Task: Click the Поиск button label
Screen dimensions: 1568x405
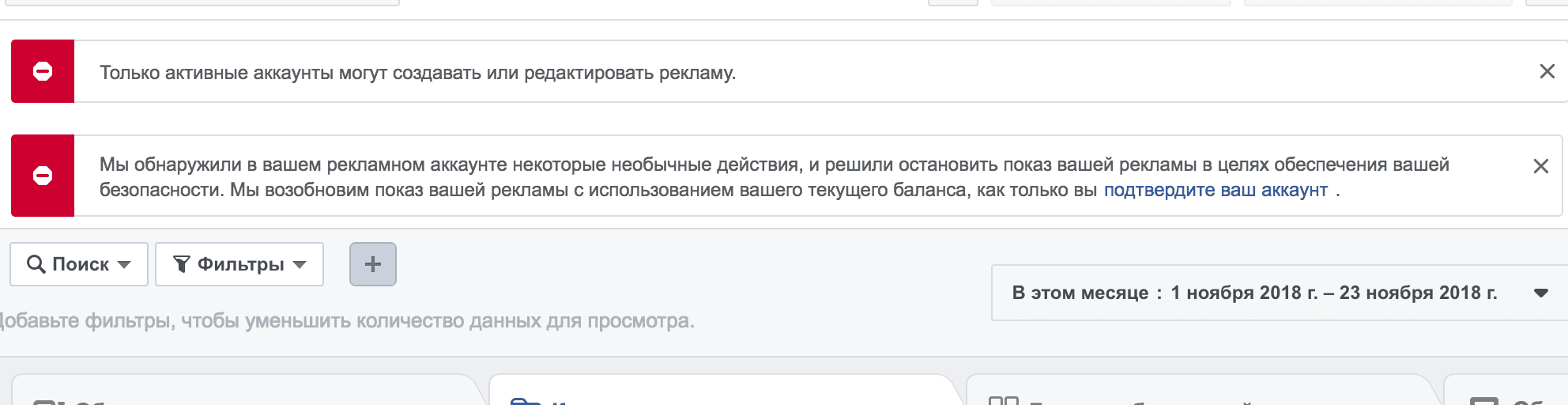Action: coord(81,264)
